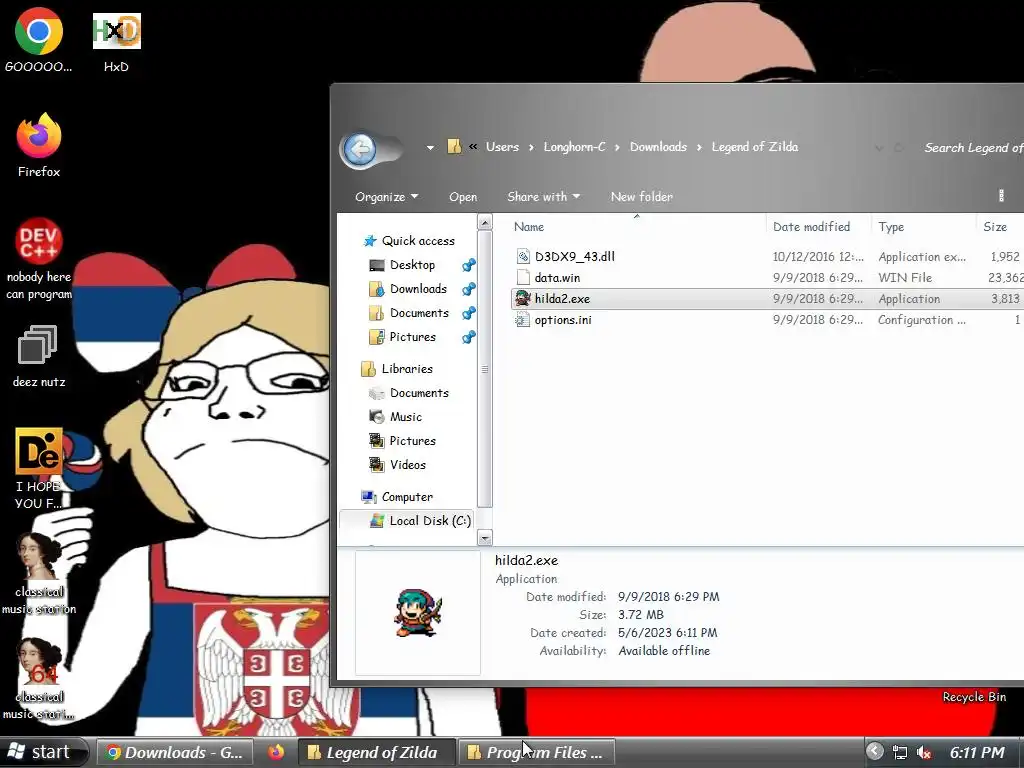The height and width of the screenshot is (768, 1024).
Task: Select Desktop under Quick access
Action: point(412,265)
